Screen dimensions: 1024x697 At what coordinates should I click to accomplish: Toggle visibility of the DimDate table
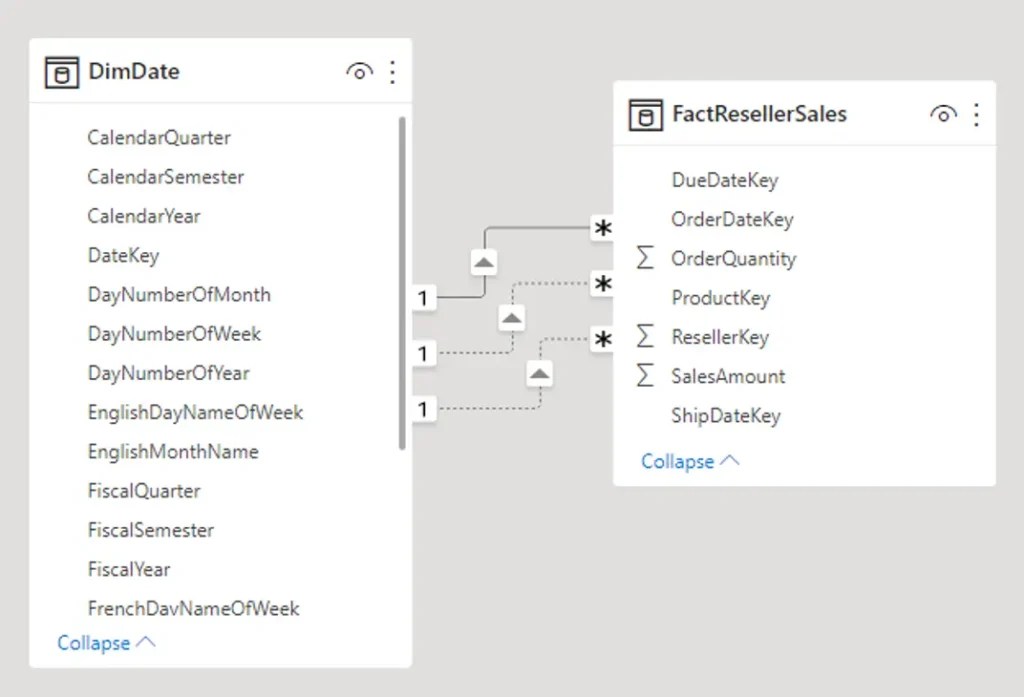tap(359, 71)
